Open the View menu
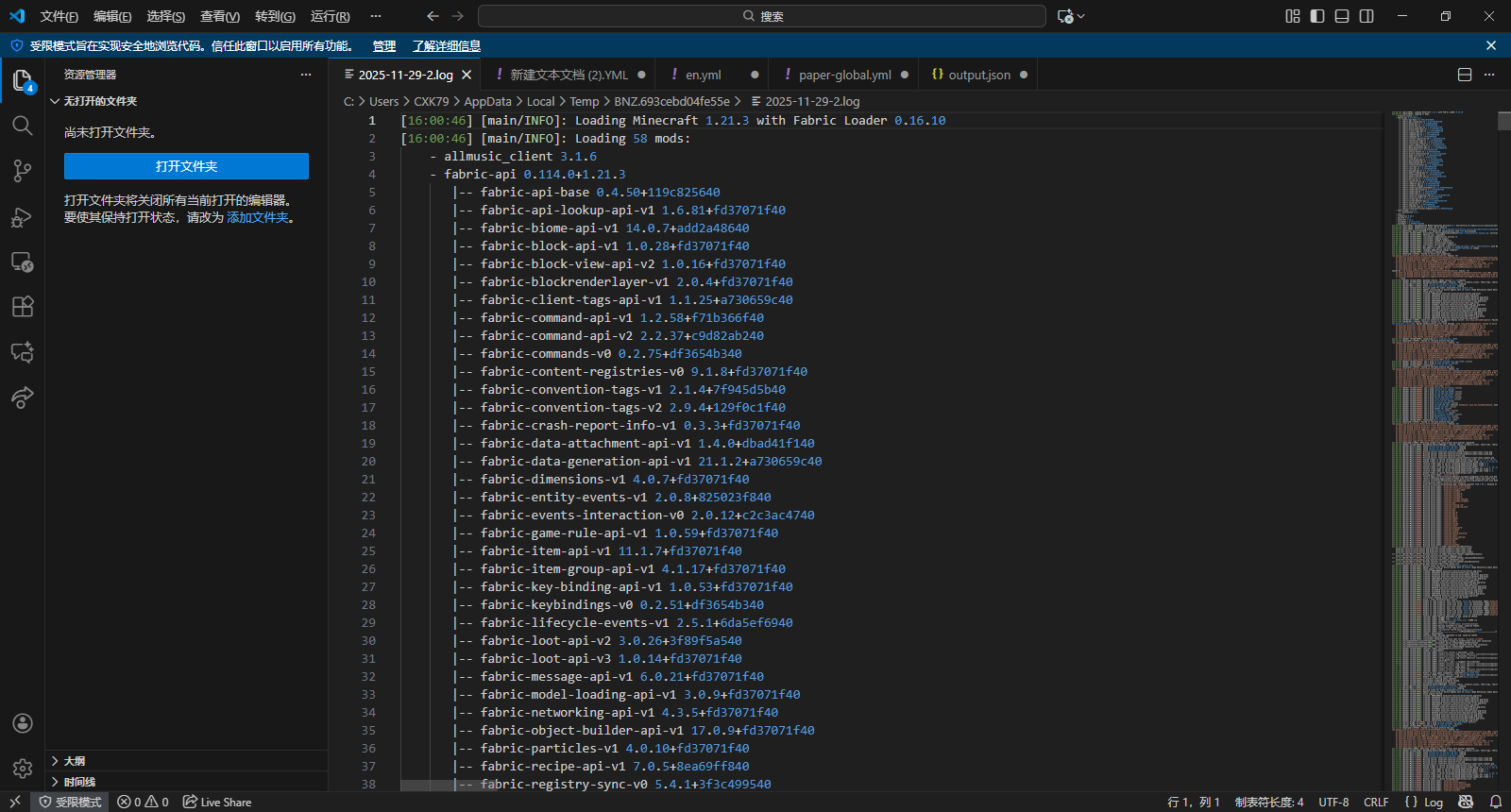 tap(220, 16)
